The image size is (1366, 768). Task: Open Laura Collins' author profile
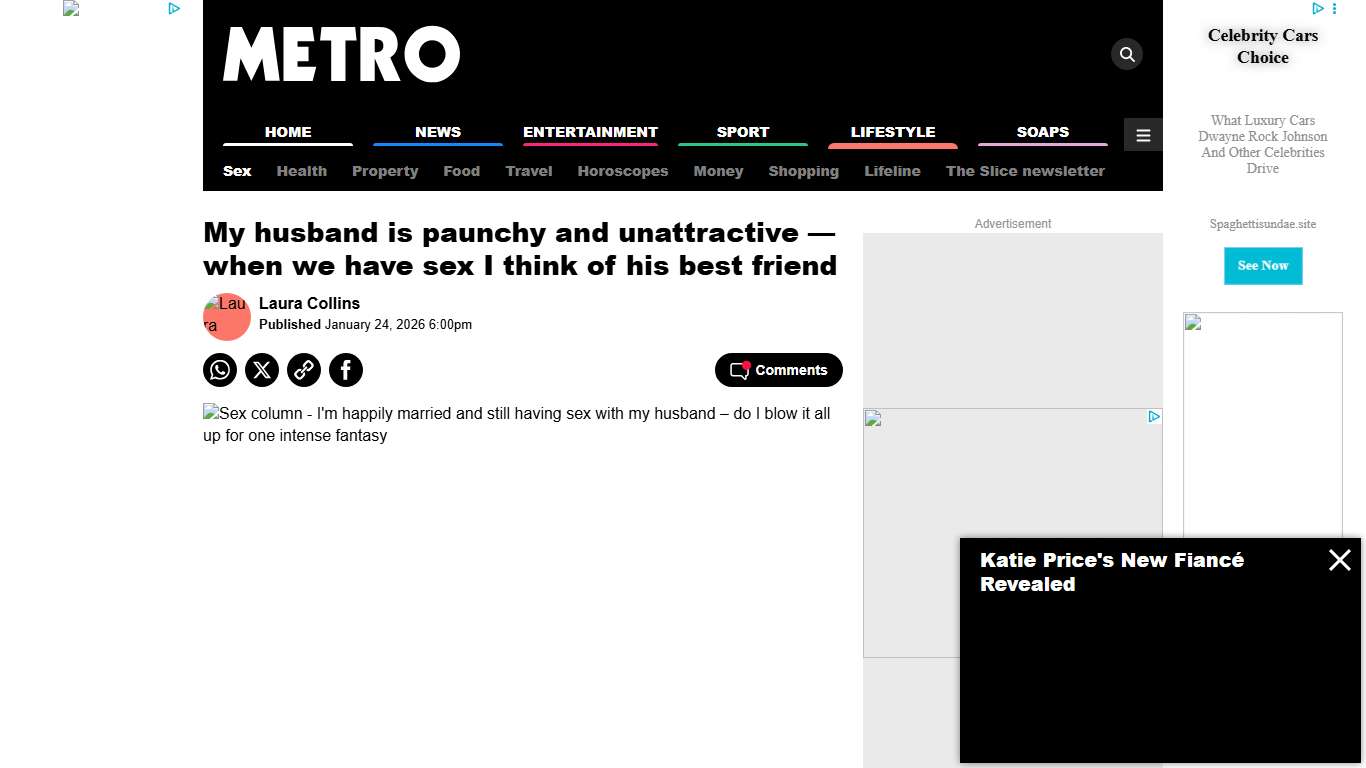309,303
